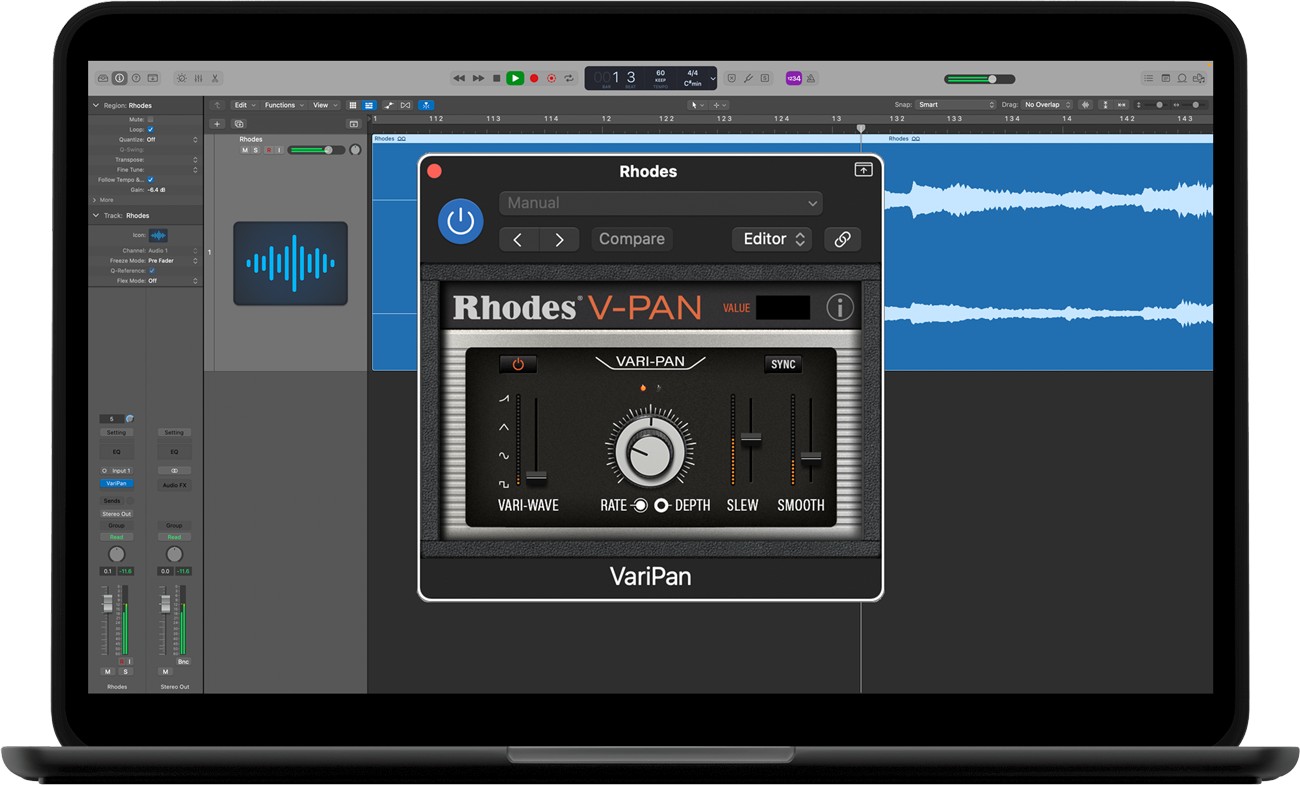Open the List Editors icon at top right
1300x785 pixels.
pyautogui.click(x=1148, y=77)
